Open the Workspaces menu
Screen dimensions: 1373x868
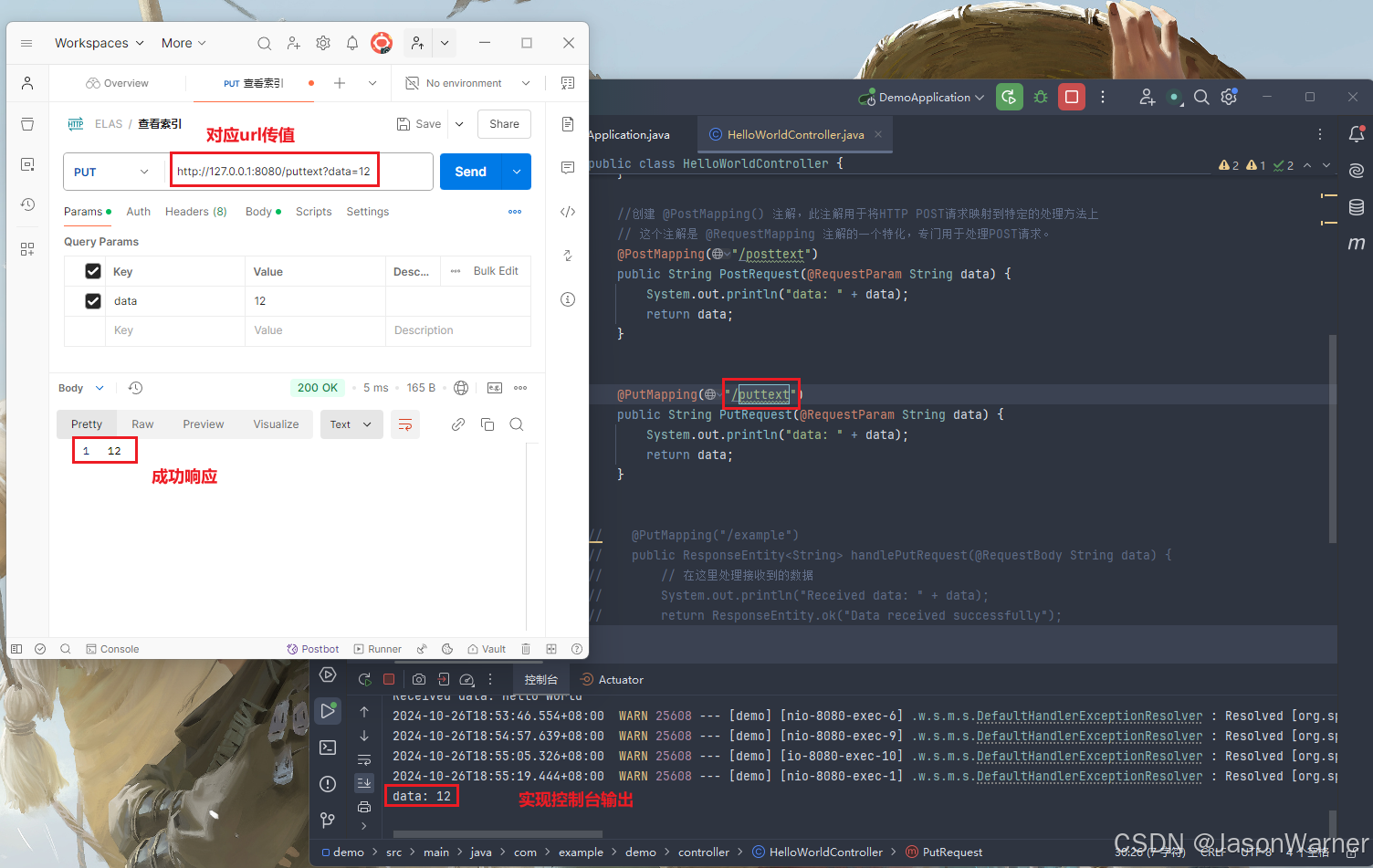tap(92, 43)
